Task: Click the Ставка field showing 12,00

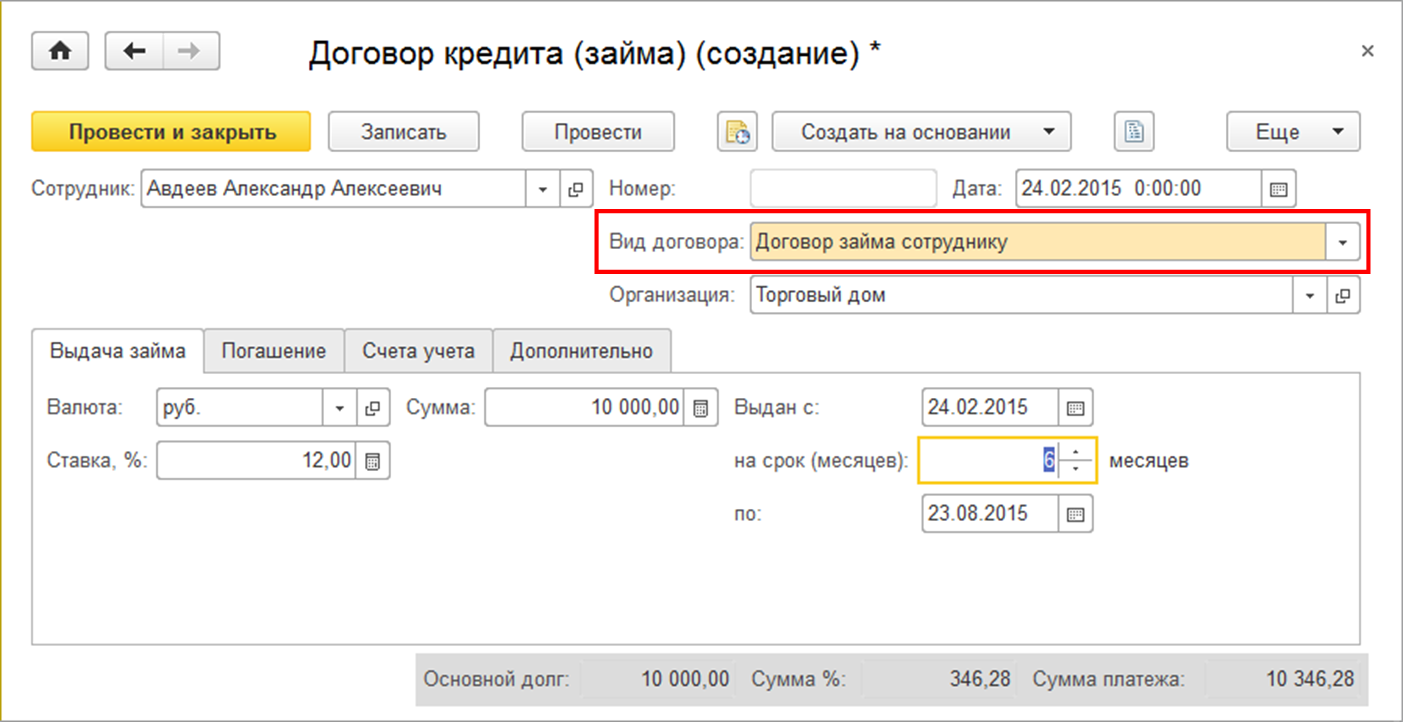Action: (x=257, y=461)
